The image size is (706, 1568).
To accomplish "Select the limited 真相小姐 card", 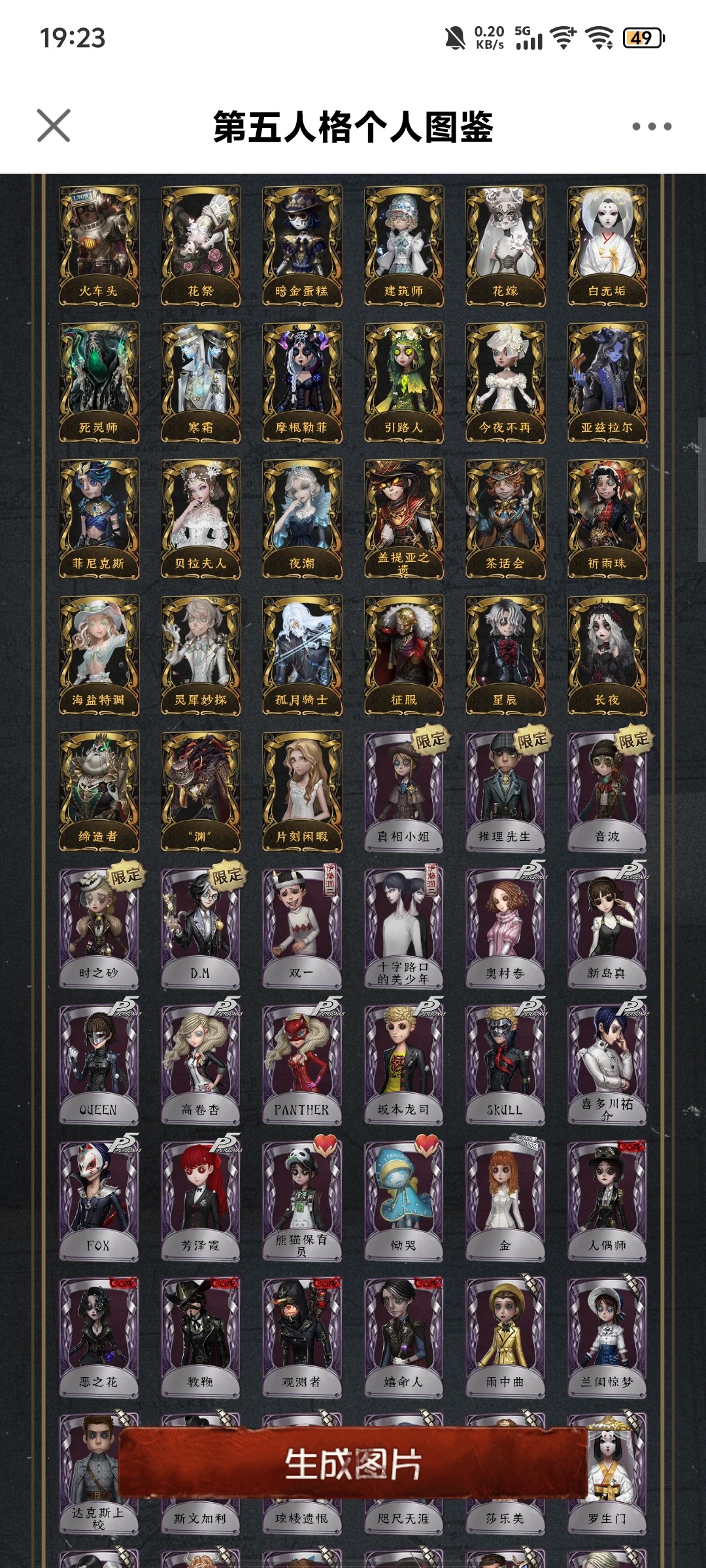I will (404, 792).
